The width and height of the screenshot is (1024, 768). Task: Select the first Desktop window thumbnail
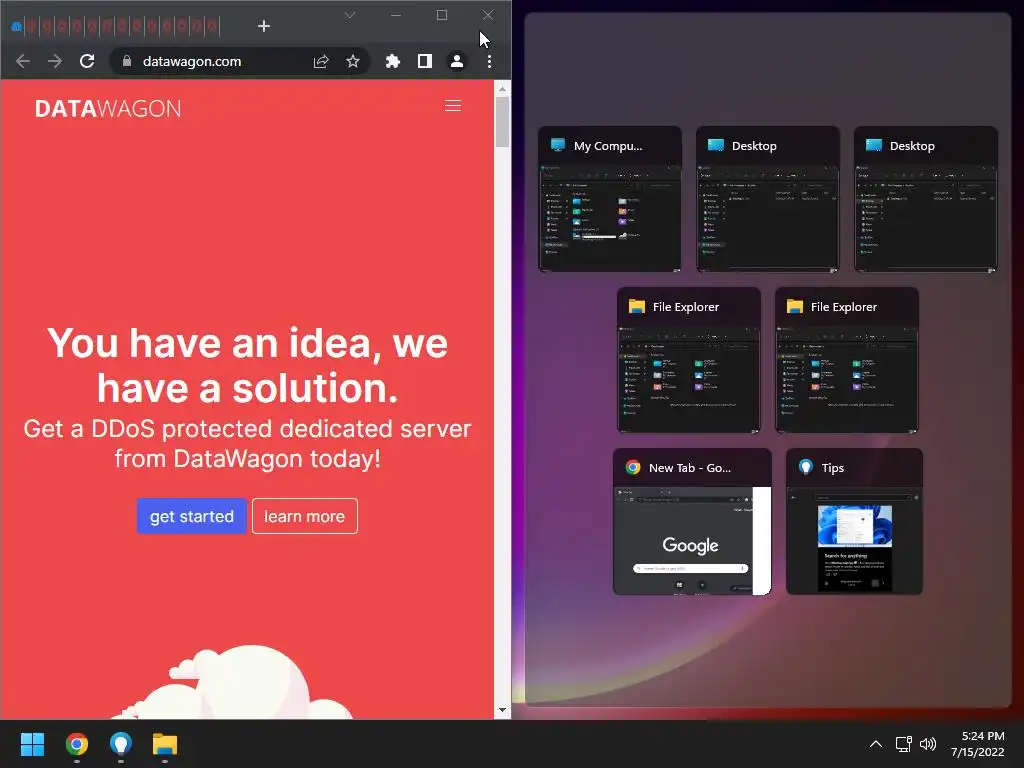pyautogui.click(x=767, y=199)
